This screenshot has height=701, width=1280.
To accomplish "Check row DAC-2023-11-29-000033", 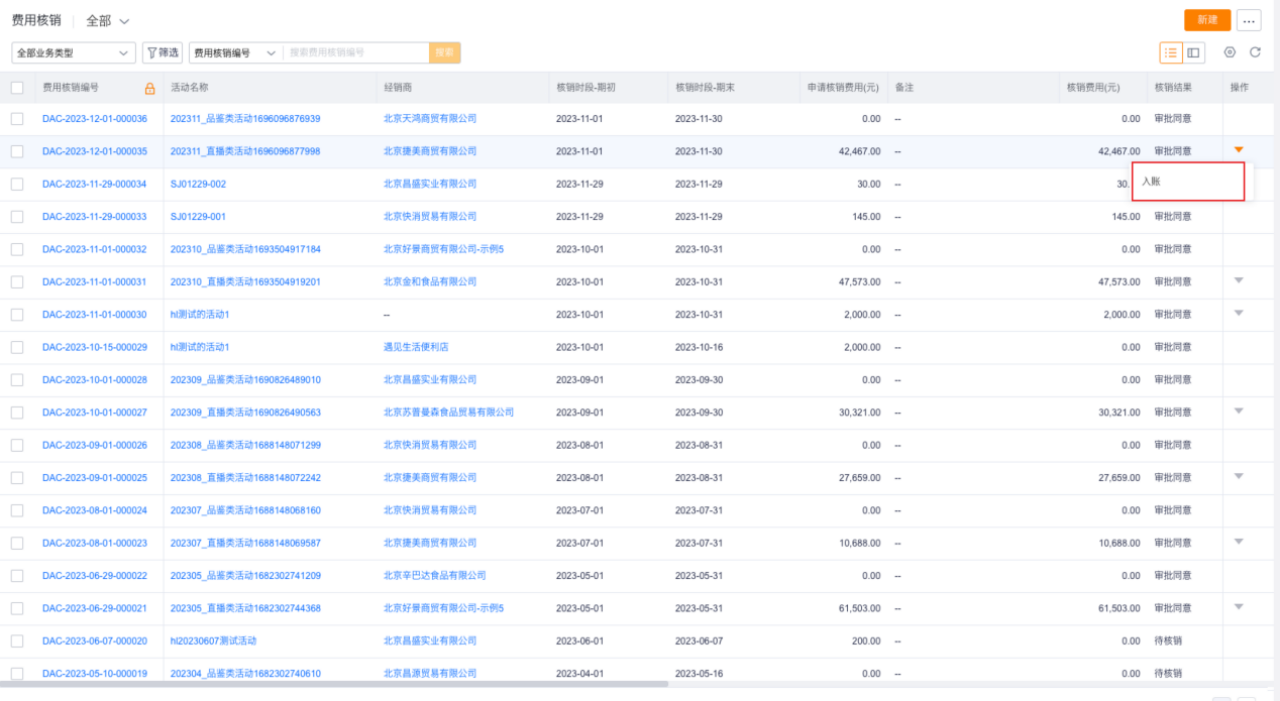I will [17, 217].
